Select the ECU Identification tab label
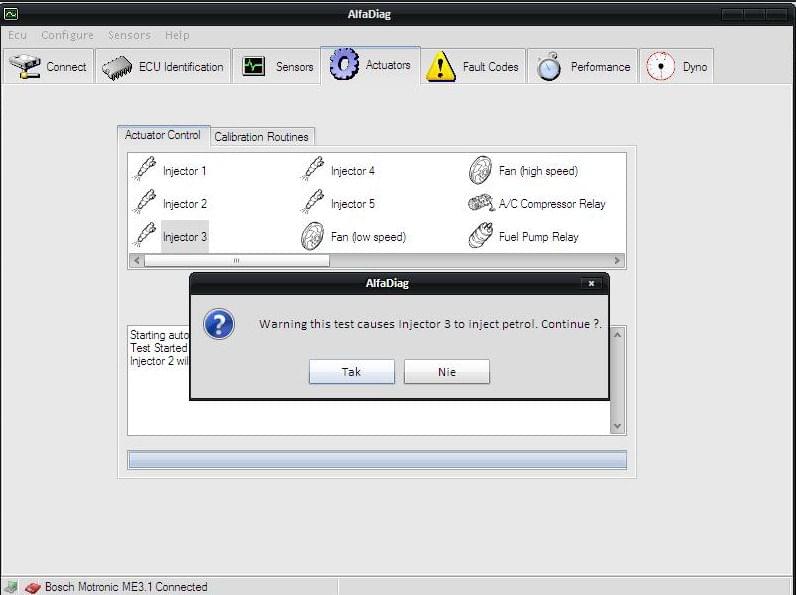Viewport: 796px width, 595px height. 181,67
